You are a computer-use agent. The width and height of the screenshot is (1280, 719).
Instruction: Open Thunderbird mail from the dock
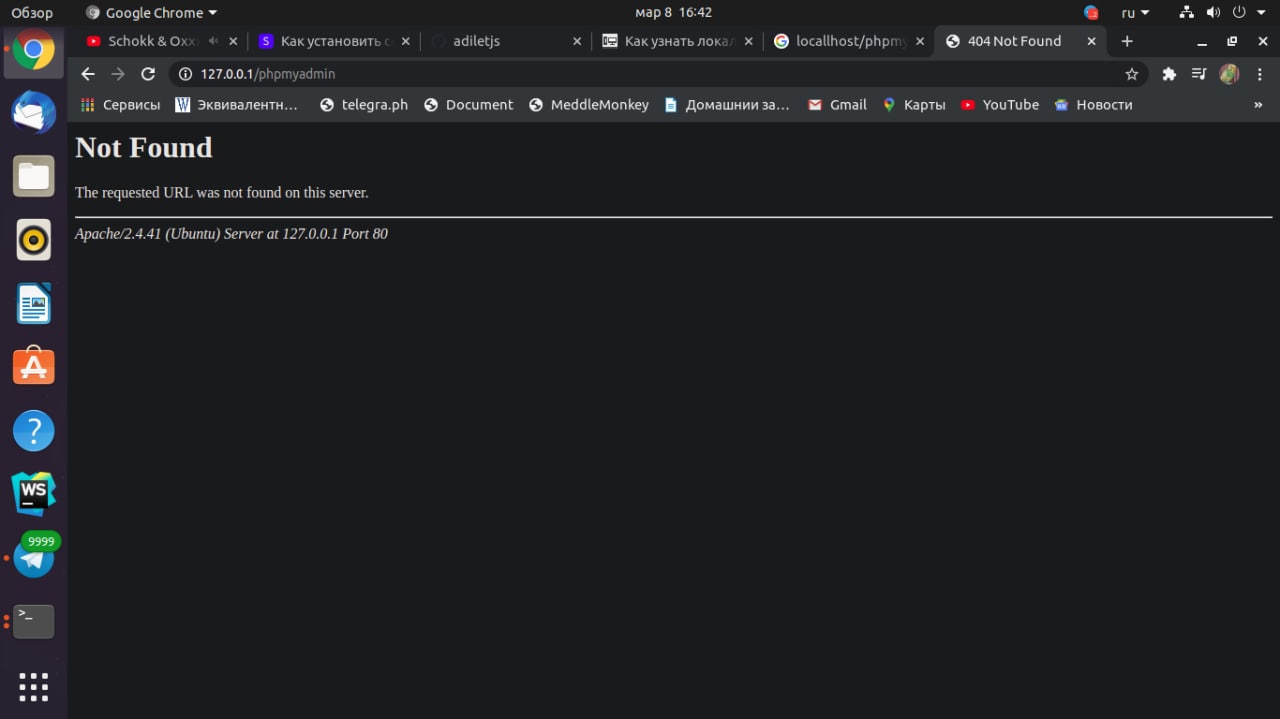pyautogui.click(x=33, y=112)
